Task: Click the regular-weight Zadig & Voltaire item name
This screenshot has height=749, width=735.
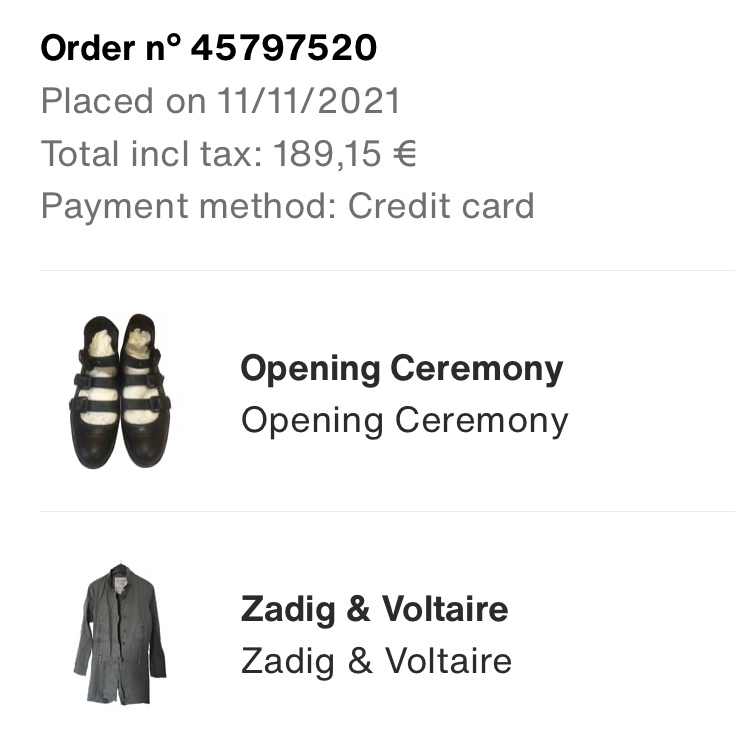Action: pos(376,661)
